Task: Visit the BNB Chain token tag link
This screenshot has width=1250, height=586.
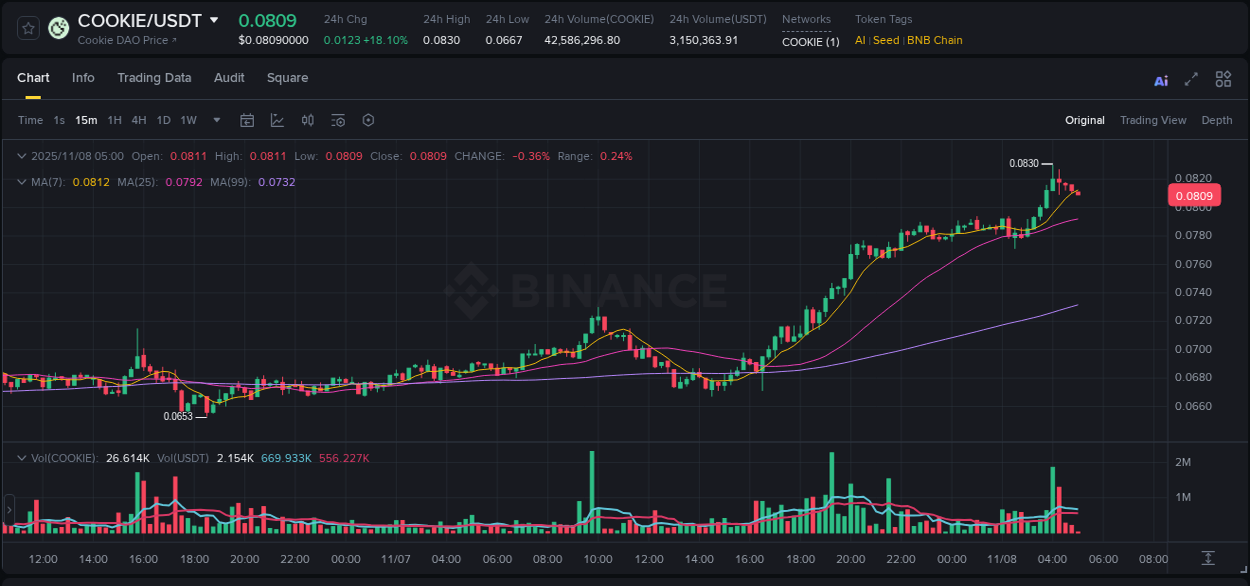Action: [x=932, y=40]
